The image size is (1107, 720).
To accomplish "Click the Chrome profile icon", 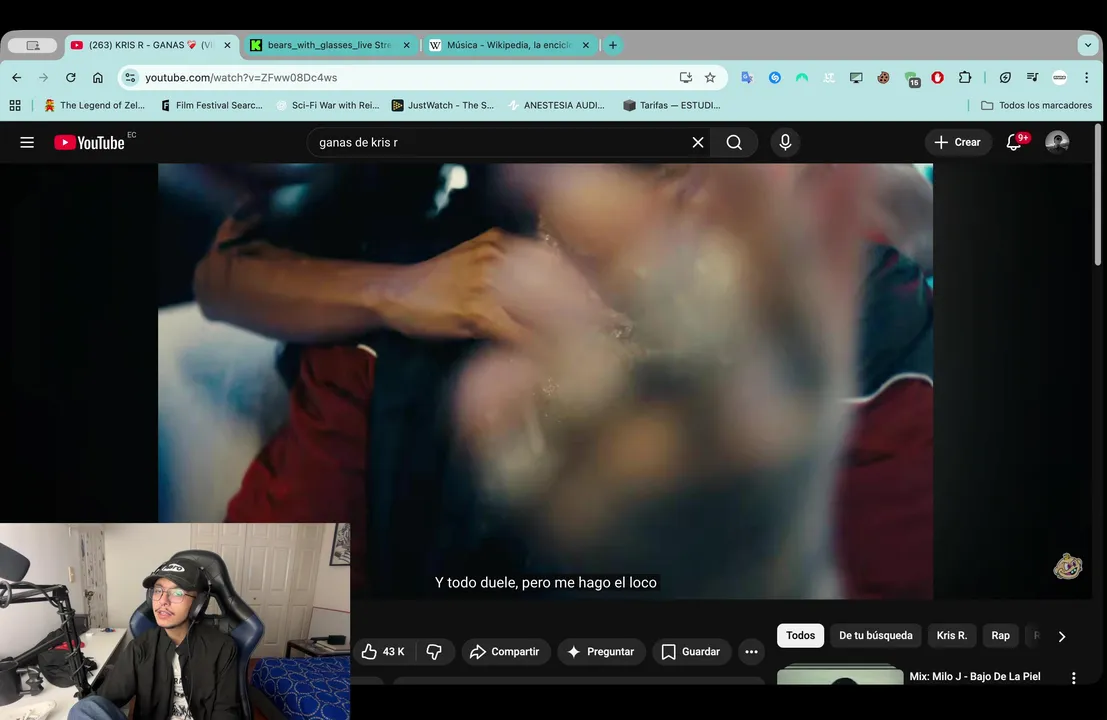I will point(1060,78).
